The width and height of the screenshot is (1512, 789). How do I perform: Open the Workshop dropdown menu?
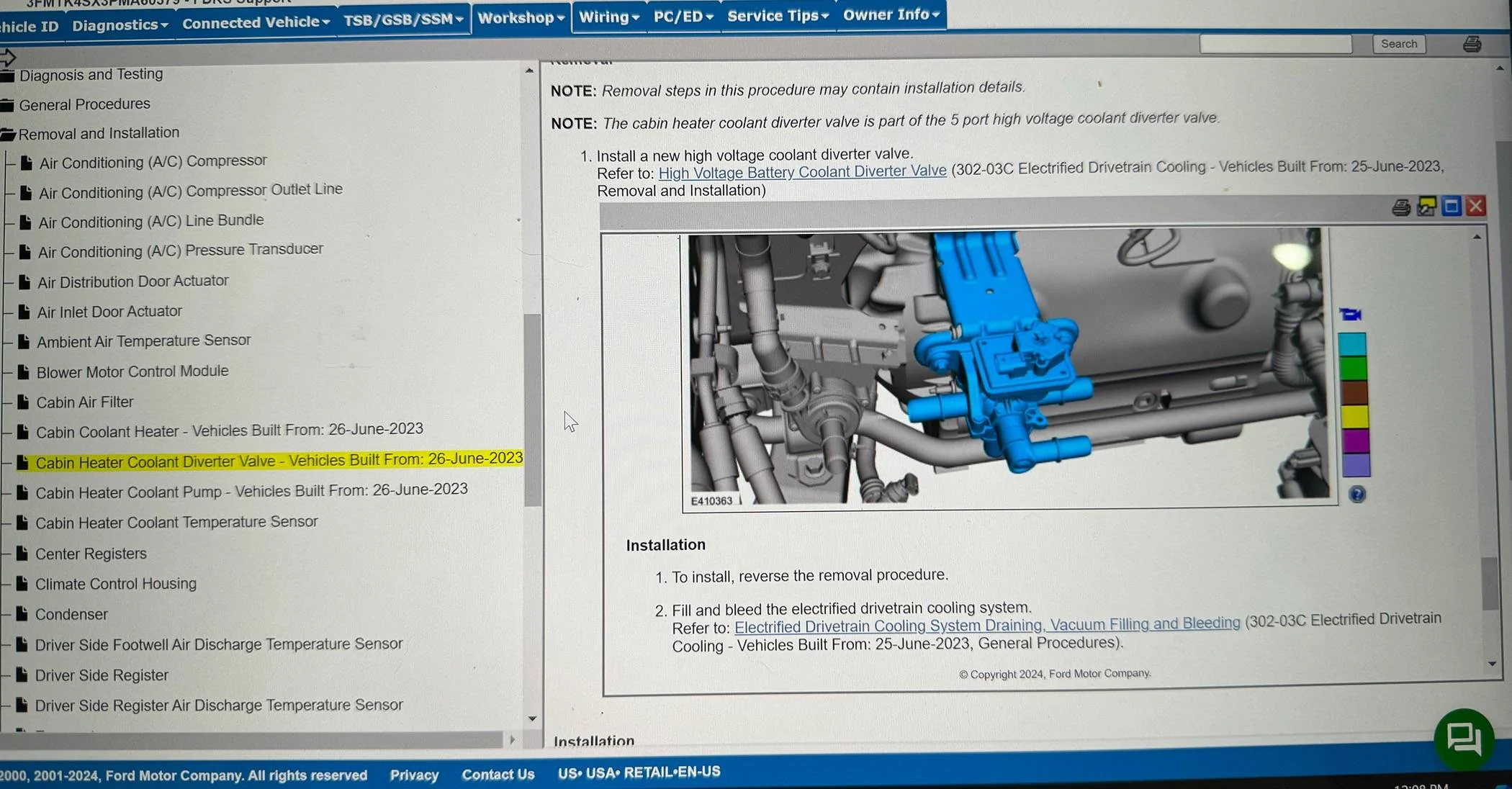tap(521, 17)
